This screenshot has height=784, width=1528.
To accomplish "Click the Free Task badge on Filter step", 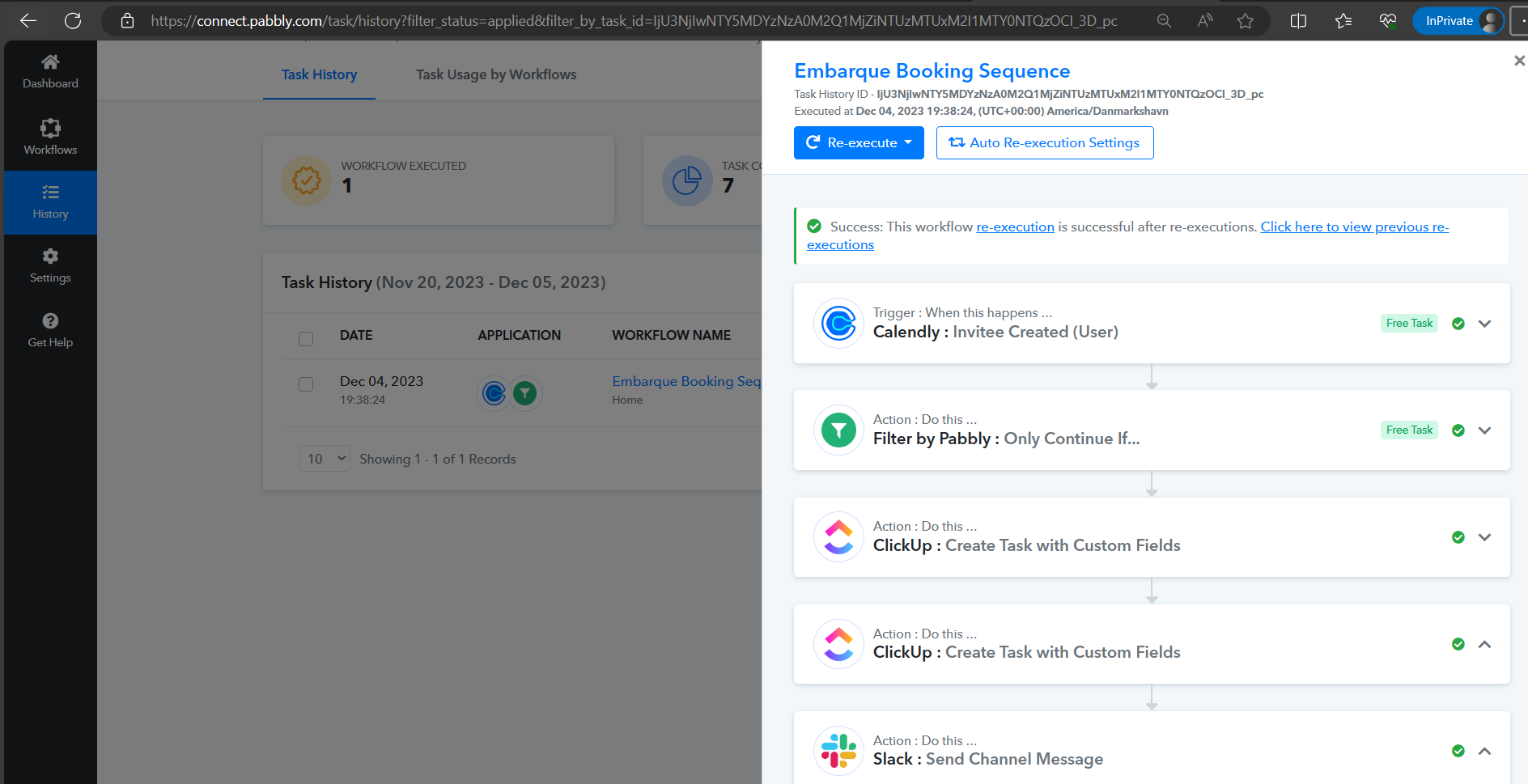I will [1409, 430].
